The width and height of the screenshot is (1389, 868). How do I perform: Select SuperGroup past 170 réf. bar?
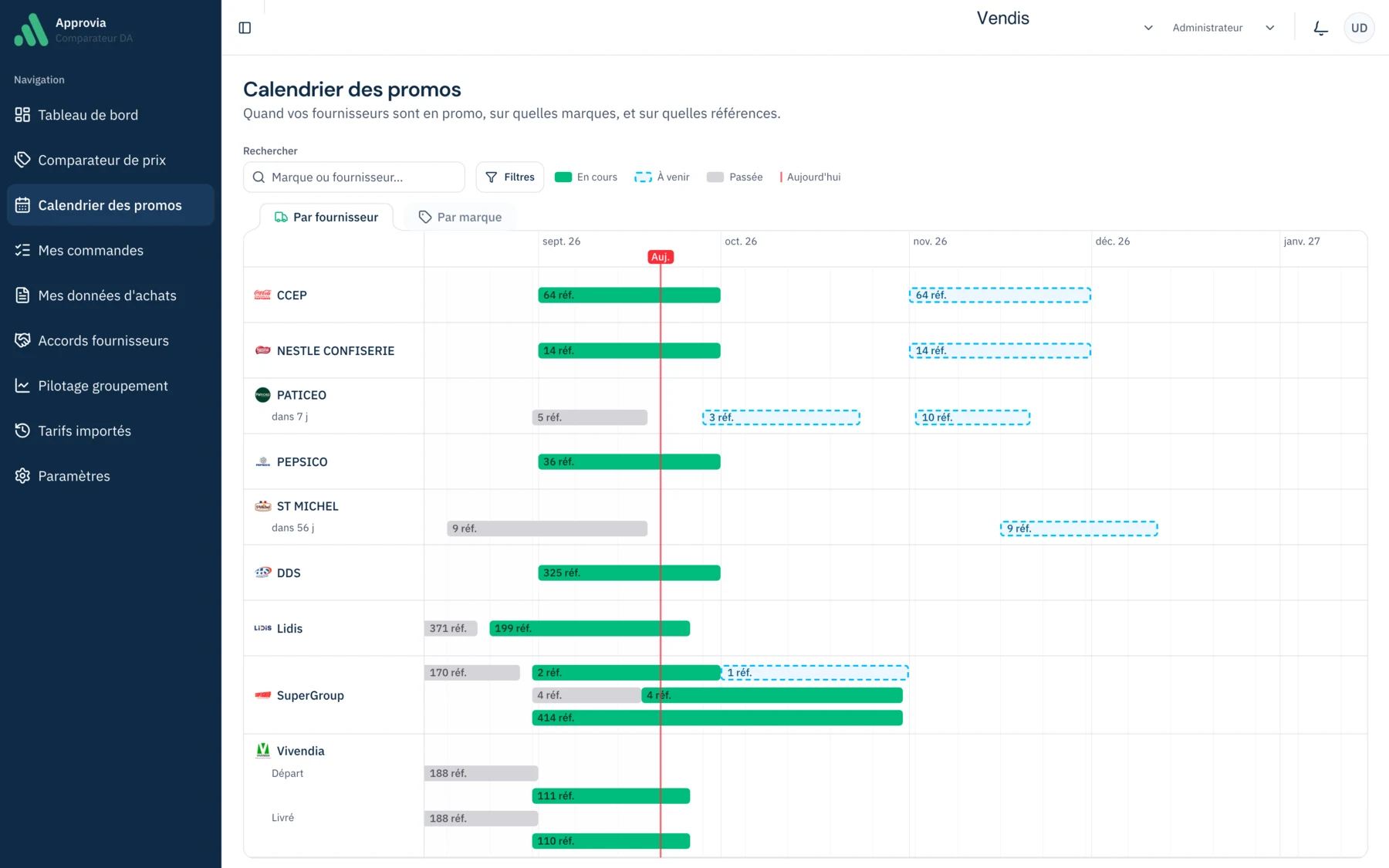click(x=471, y=673)
